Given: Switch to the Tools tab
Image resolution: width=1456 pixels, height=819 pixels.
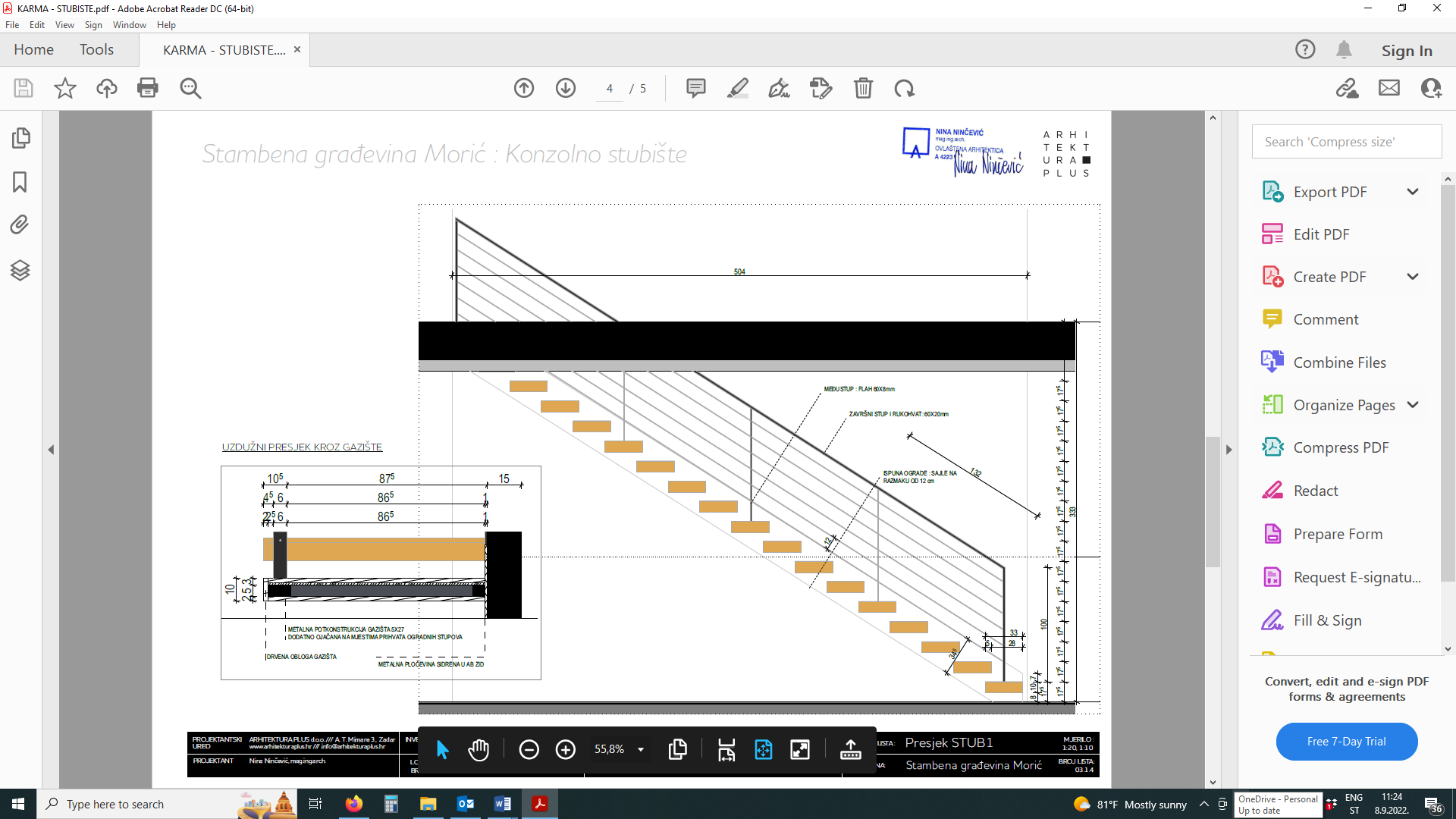Looking at the screenshot, I should (x=96, y=50).
